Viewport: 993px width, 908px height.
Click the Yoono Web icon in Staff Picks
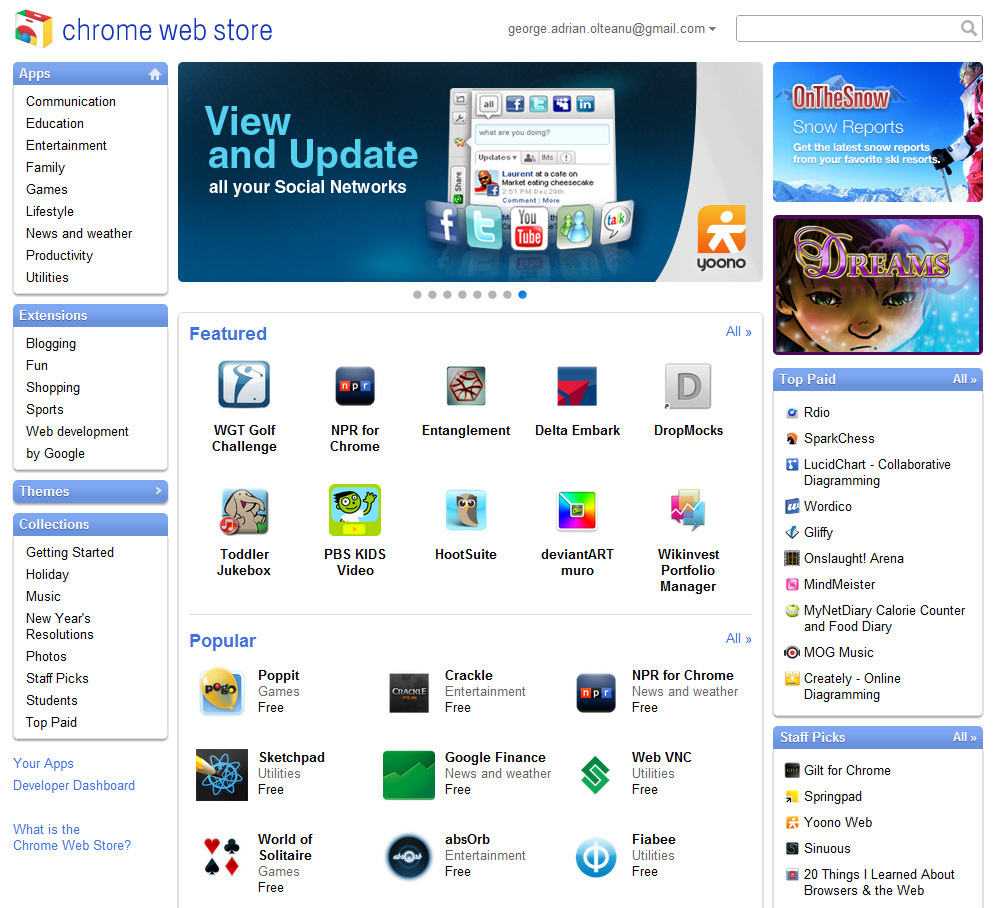tap(792, 823)
